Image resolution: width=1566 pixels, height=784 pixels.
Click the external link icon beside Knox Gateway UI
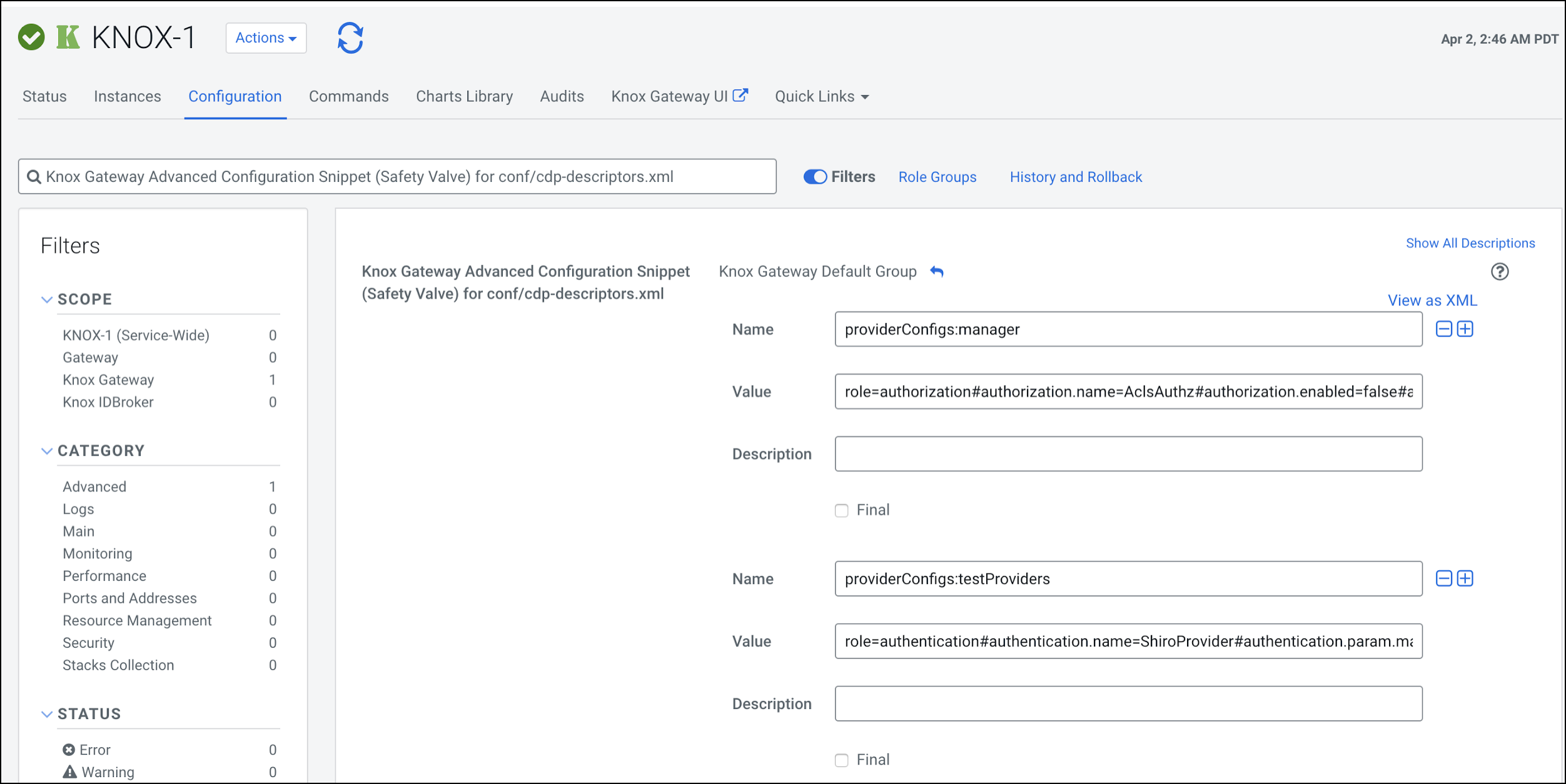[740, 96]
